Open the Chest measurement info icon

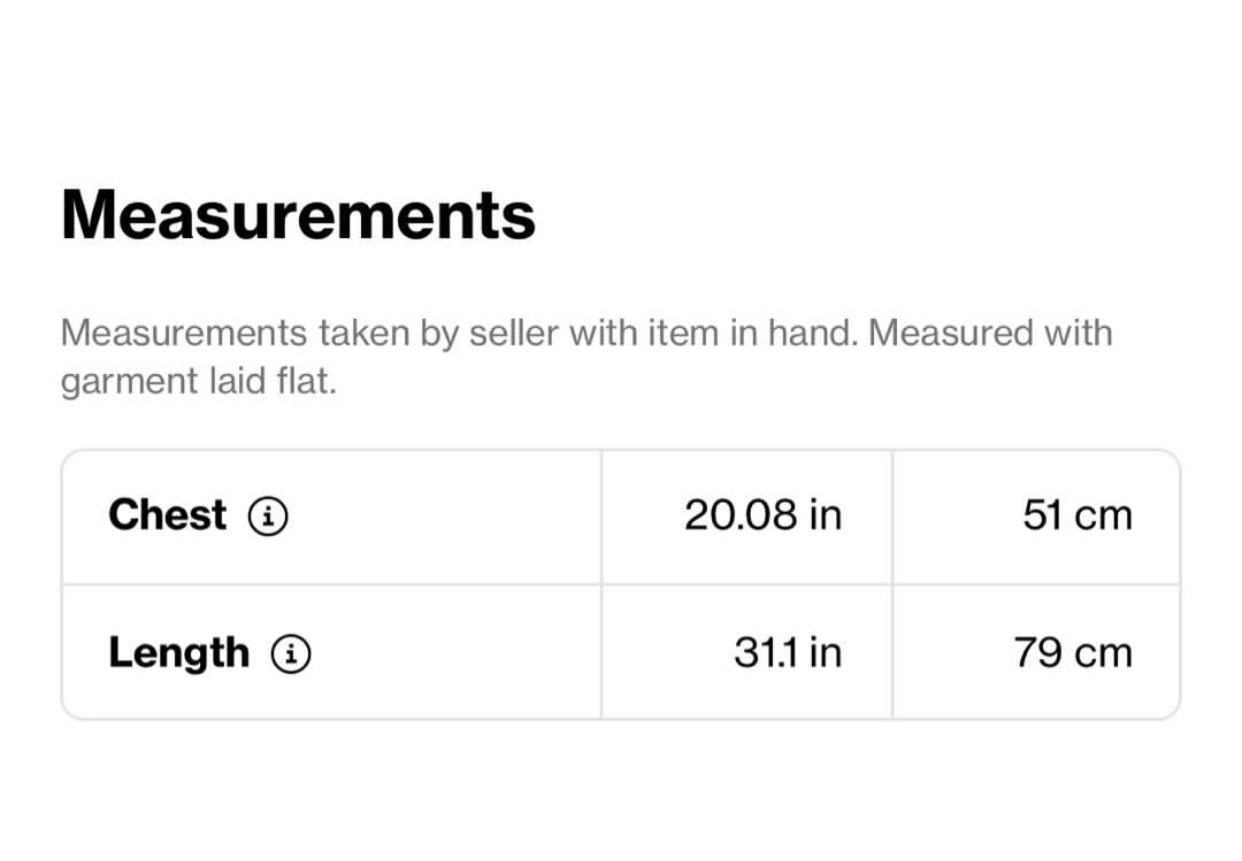pos(268,517)
